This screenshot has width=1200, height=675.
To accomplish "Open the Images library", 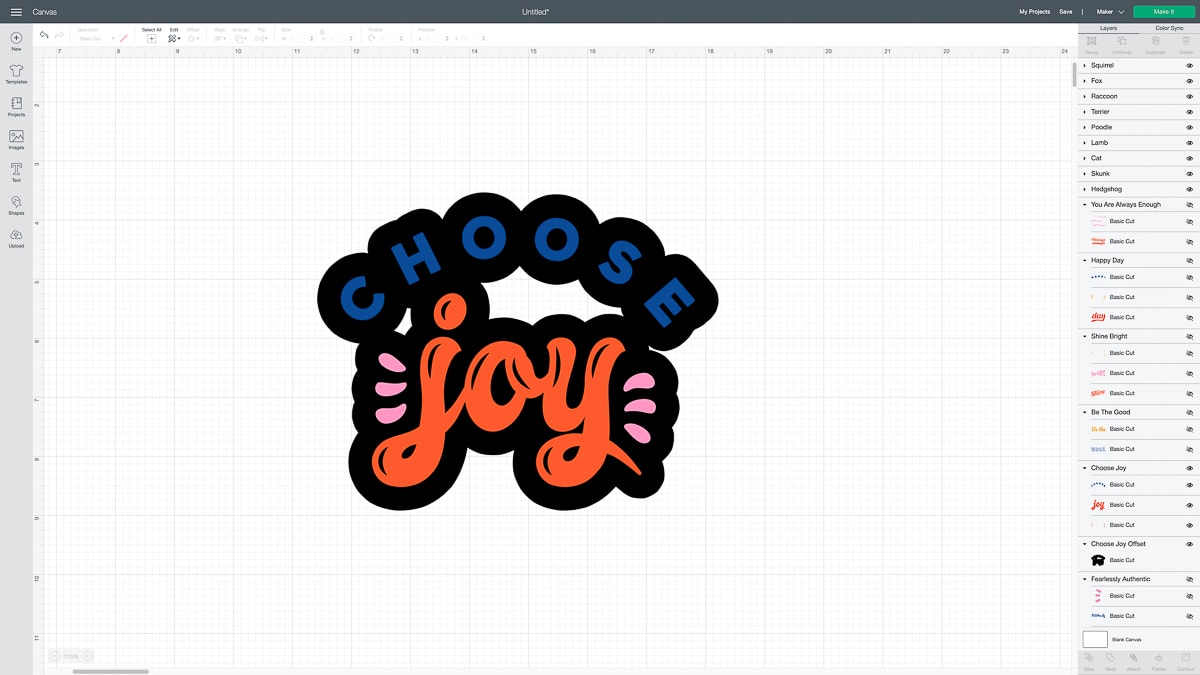I will [x=16, y=137].
